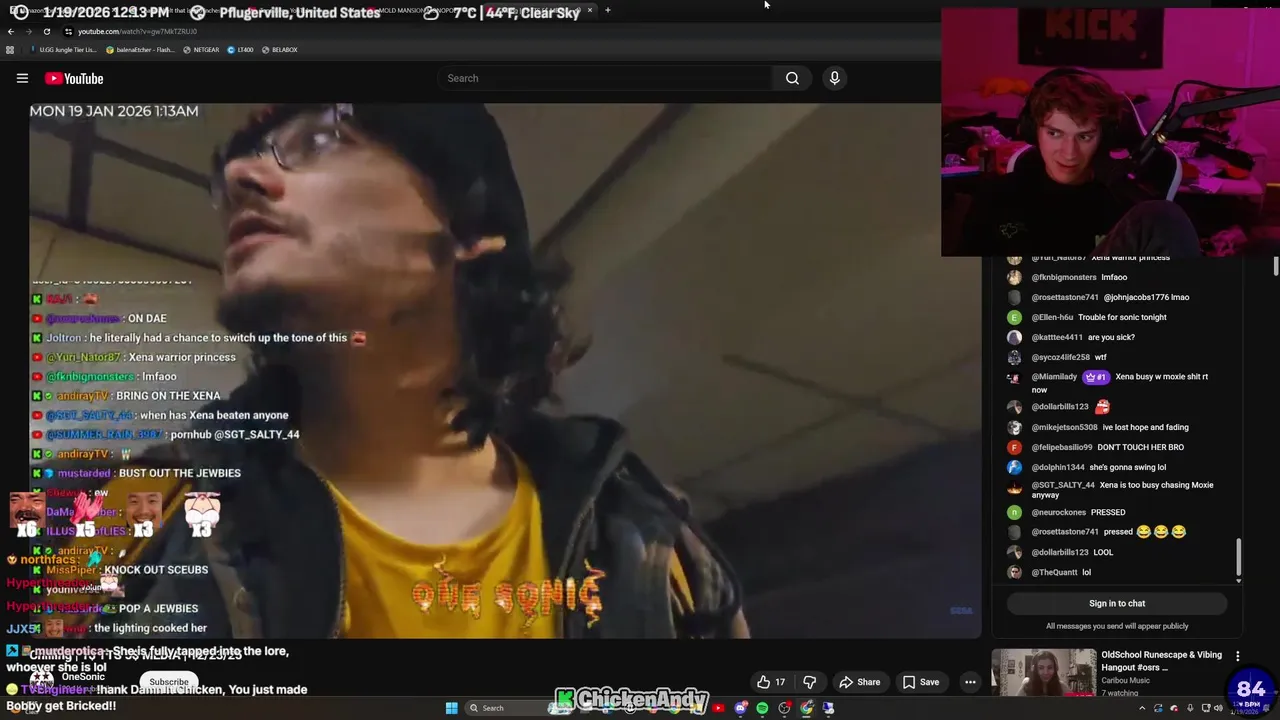Dislike this video
The image size is (1280, 720).
809,682
